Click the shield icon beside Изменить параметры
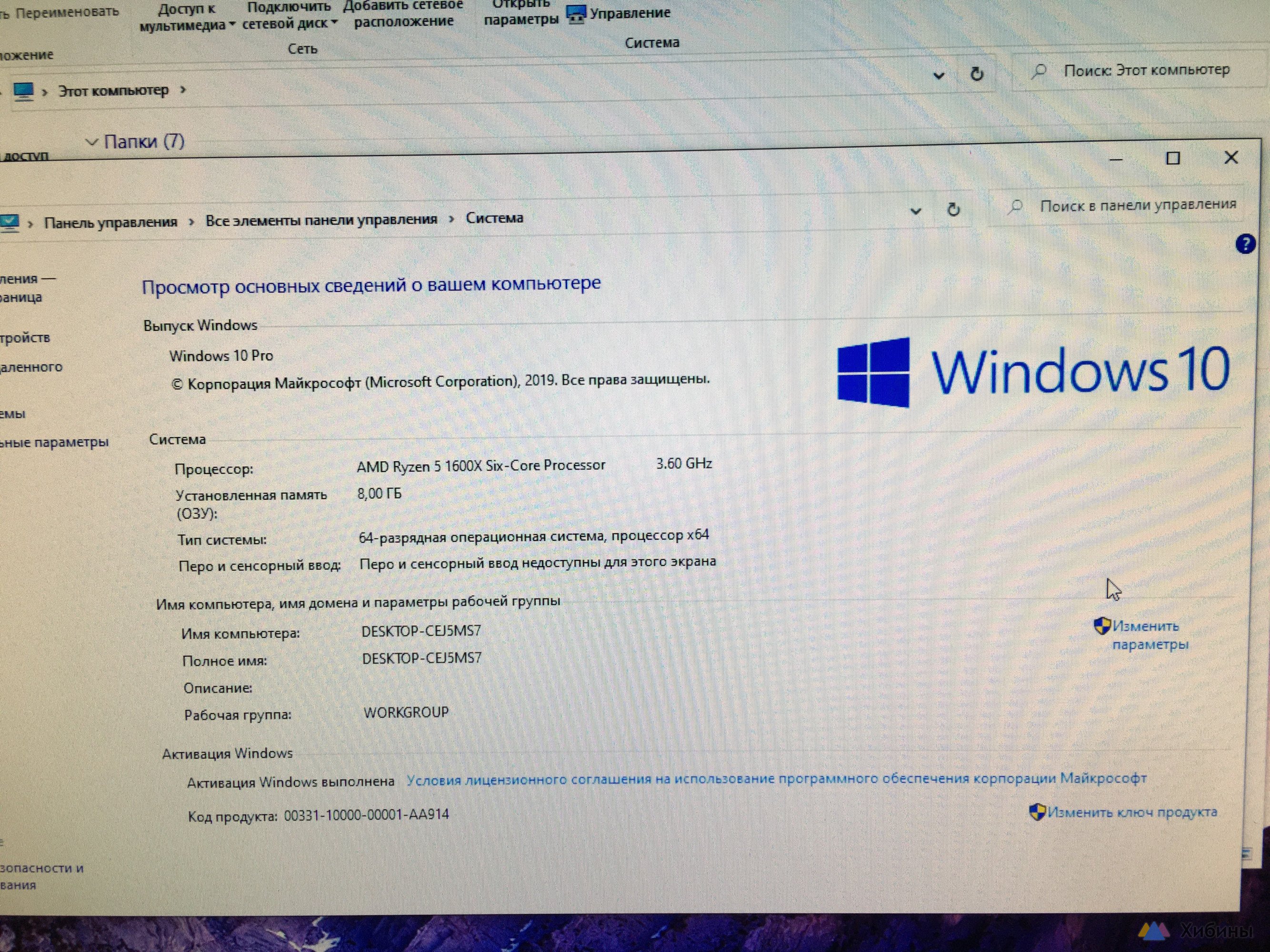This screenshot has width=1270, height=952. [x=1102, y=625]
